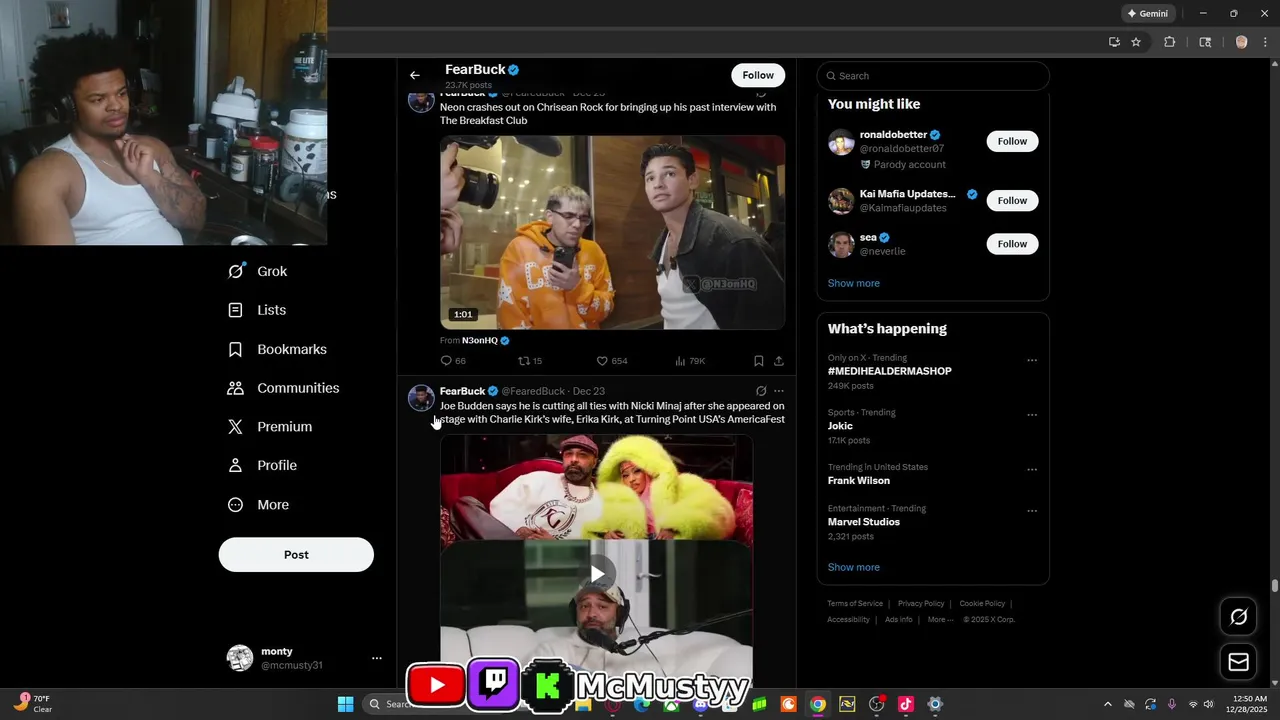1280x720 pixels.
Task: Open Chrome three-dot menu
Action: pyautogui.click(x=1266, y=42)
